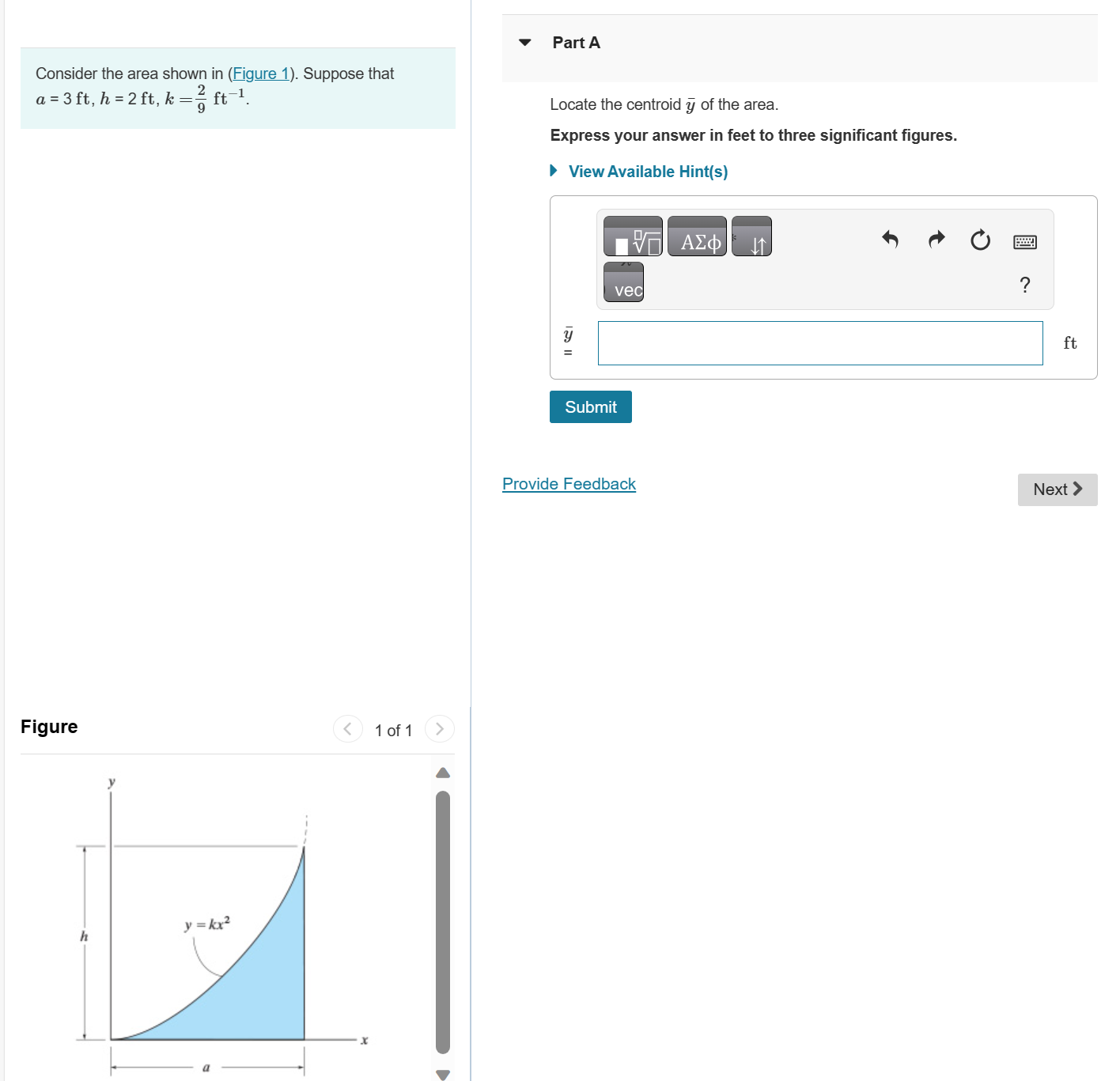Click the subscript/superscript icon

[x=751, y=236]
